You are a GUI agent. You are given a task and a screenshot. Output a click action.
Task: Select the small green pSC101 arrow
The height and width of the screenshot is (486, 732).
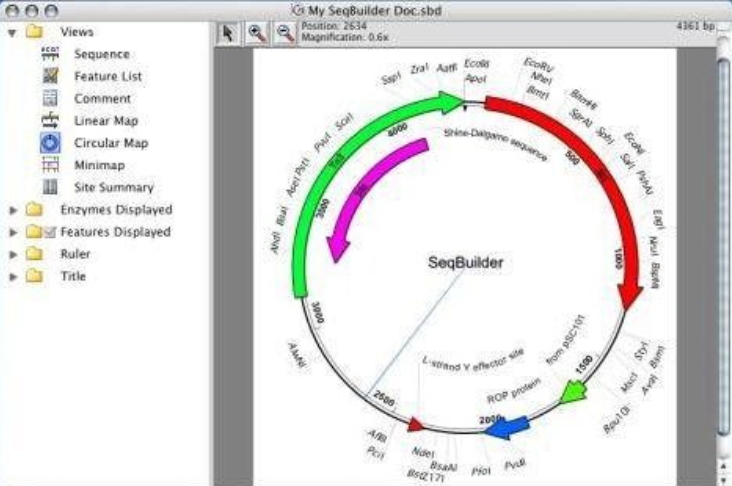click(573, 392)
